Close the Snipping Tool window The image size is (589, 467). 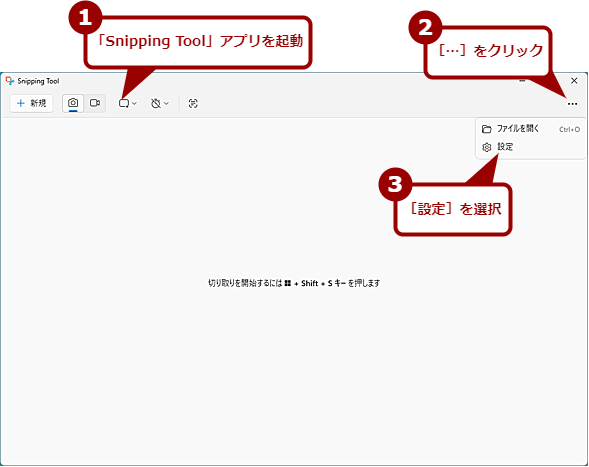574,81
